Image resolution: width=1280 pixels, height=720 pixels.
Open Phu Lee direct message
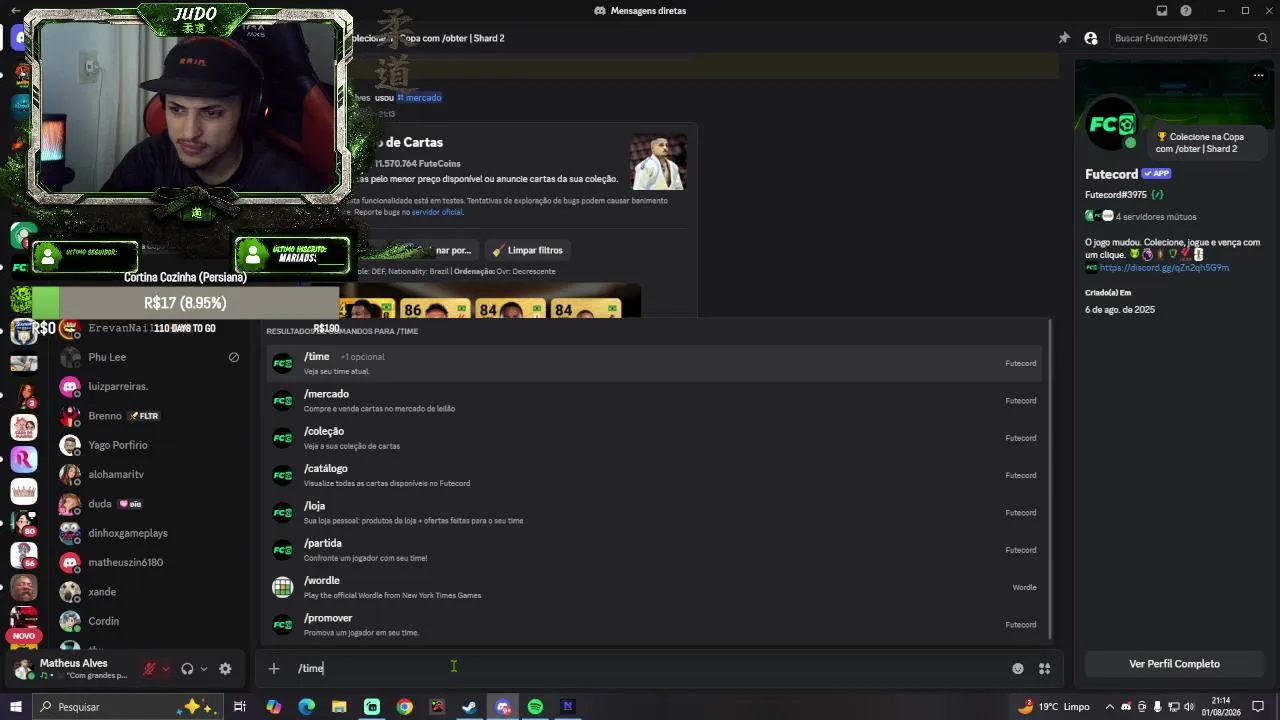pos(150,357)
